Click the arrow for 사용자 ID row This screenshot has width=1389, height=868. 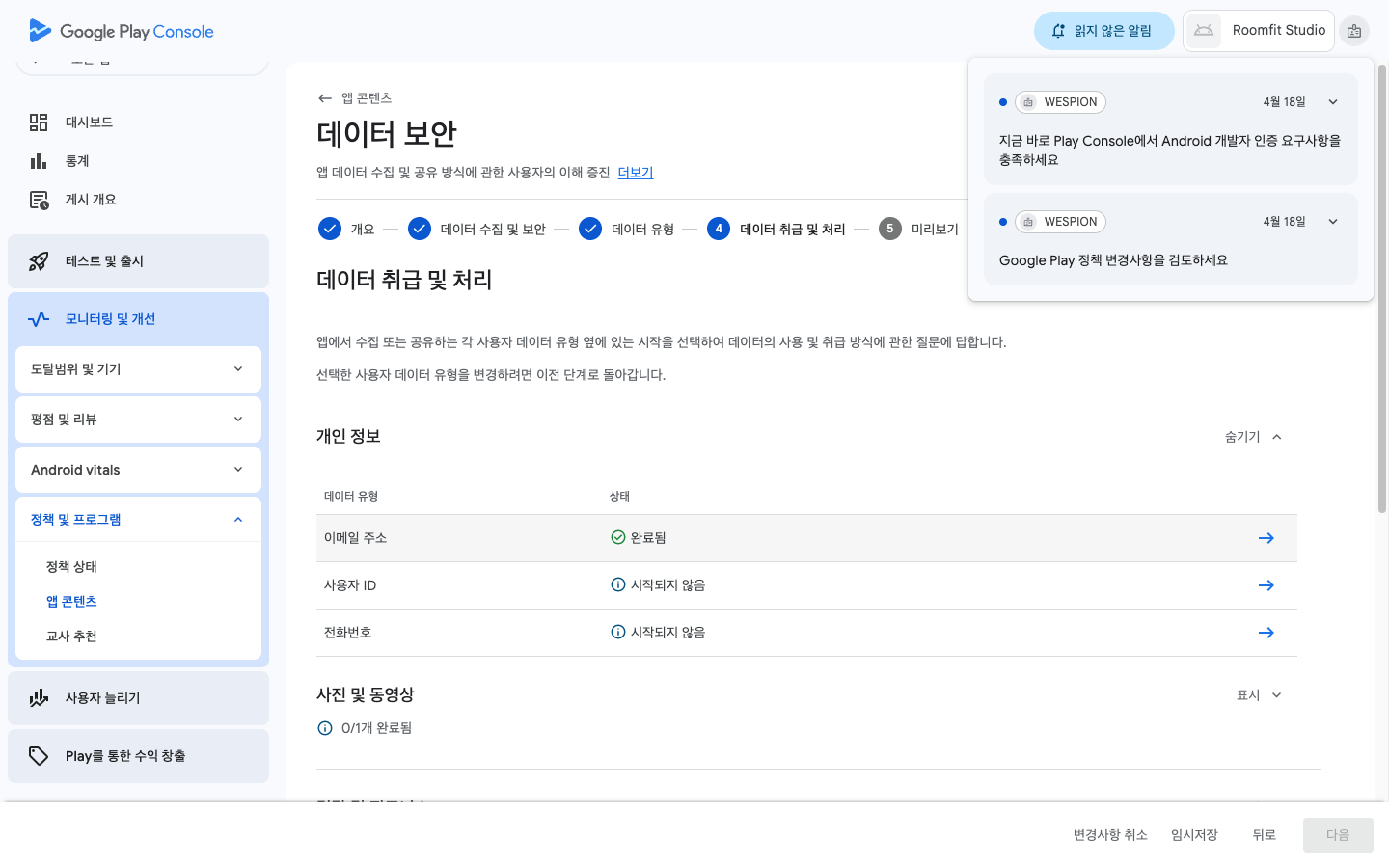click(x=1266, y=585)
